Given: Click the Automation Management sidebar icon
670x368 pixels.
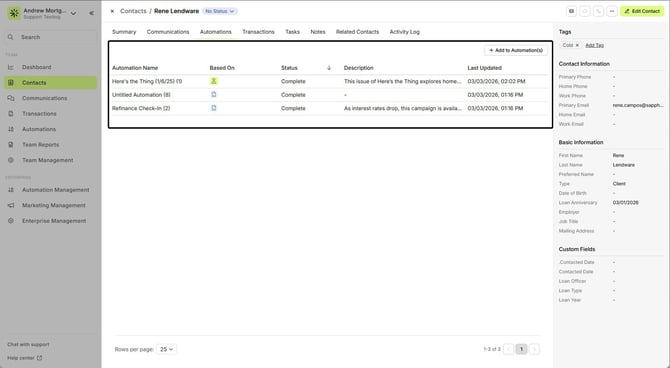Looking at the screenshot, I should (11, 190).
